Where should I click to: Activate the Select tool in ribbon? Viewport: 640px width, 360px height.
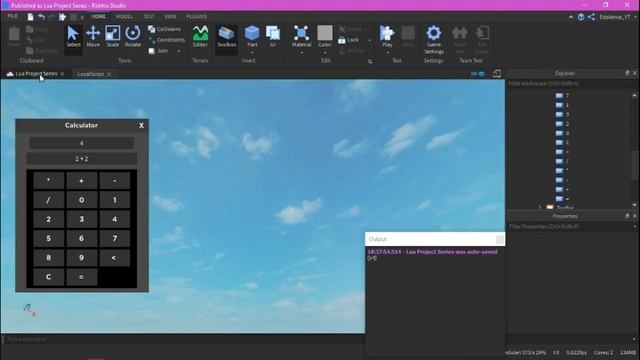coord(73,37)
